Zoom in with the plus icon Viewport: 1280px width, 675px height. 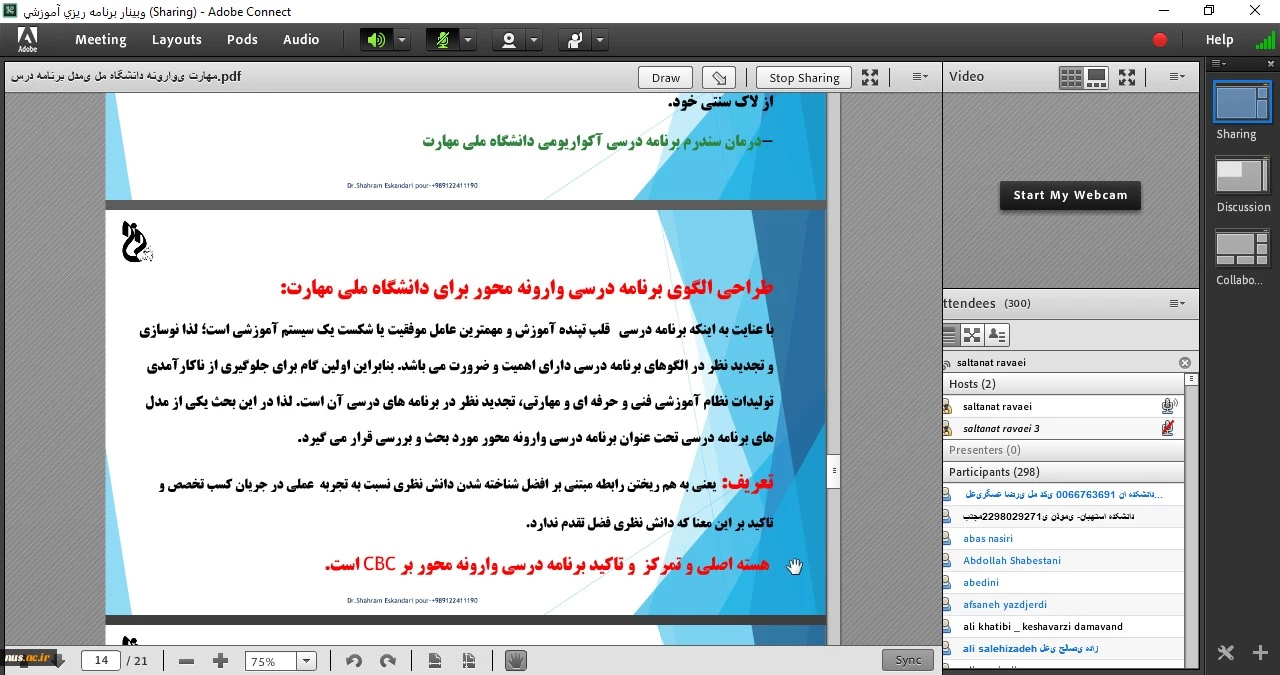221,661
